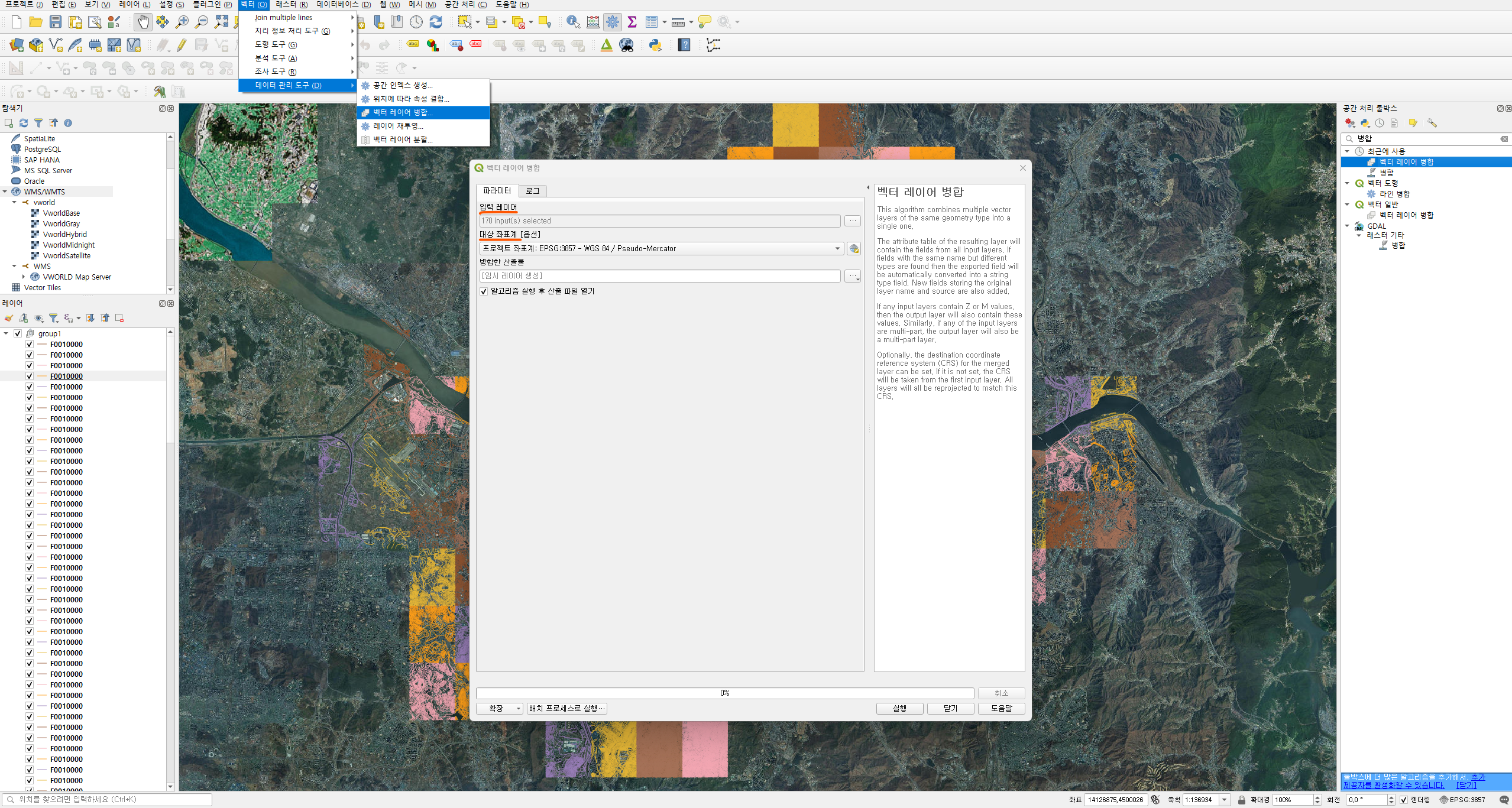Open the target CRS dropdown list
The image size is (1512, 808).
coord(837,249)
